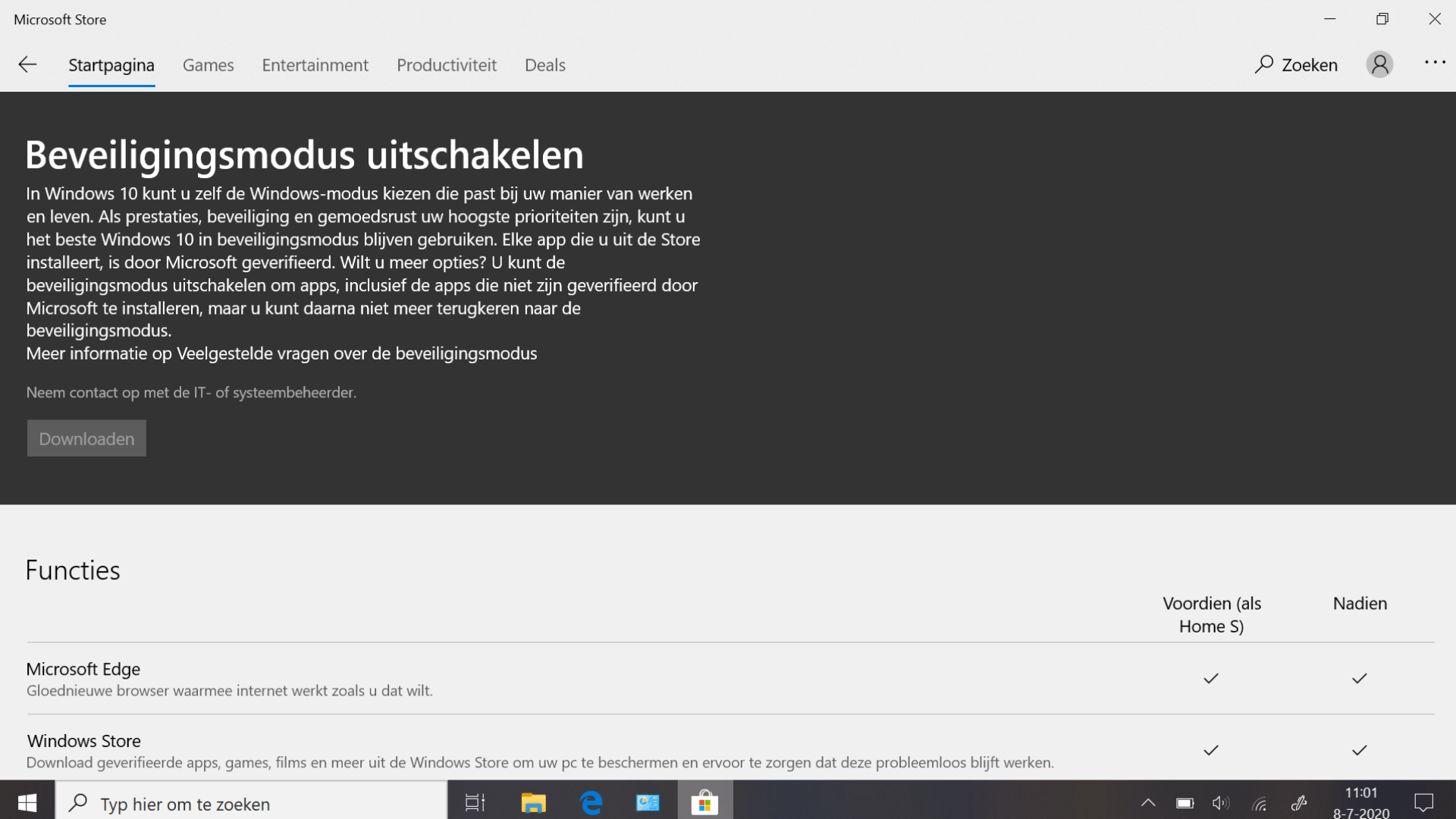The image size is (1456, 819).
Task: Open the Wi-Fi network icon
Action: (1260, 803)
